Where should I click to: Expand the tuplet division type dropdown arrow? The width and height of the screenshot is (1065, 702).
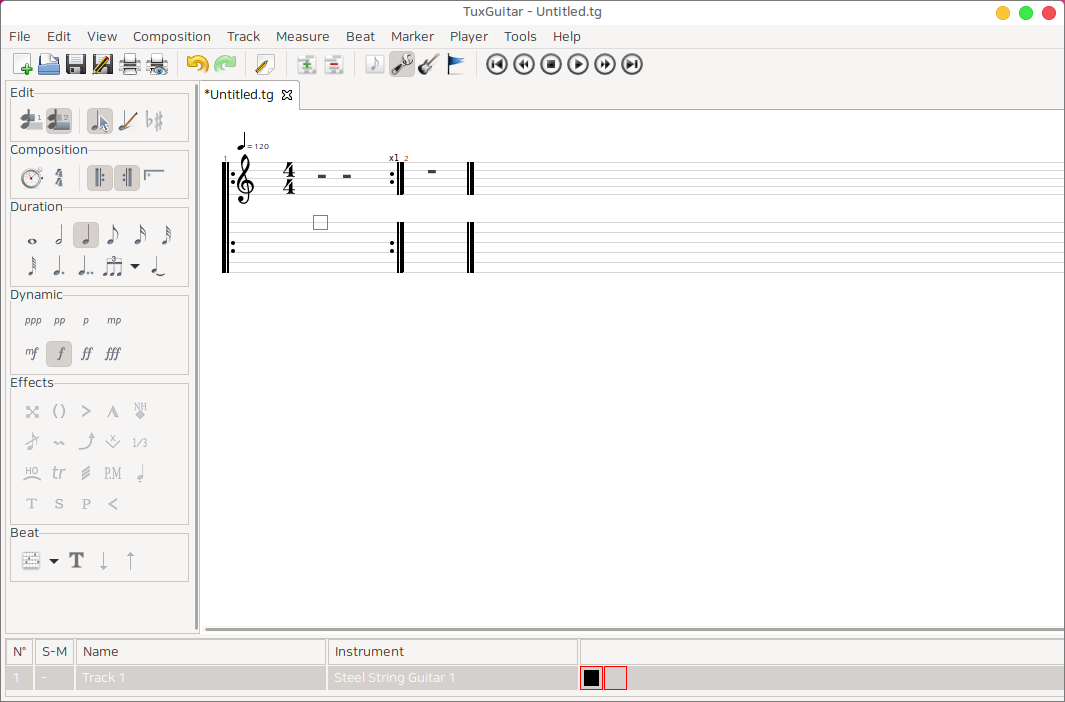point(135,267)
